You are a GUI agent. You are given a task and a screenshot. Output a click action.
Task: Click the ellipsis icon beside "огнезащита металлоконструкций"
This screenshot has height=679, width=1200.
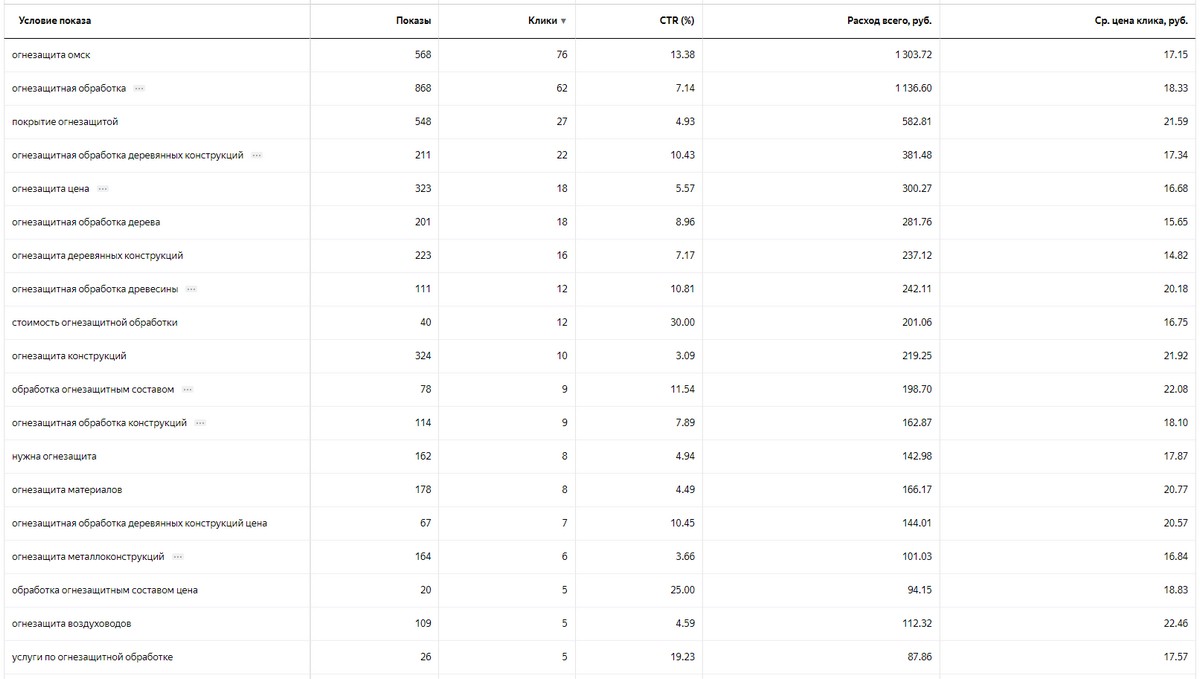point(178,557)
